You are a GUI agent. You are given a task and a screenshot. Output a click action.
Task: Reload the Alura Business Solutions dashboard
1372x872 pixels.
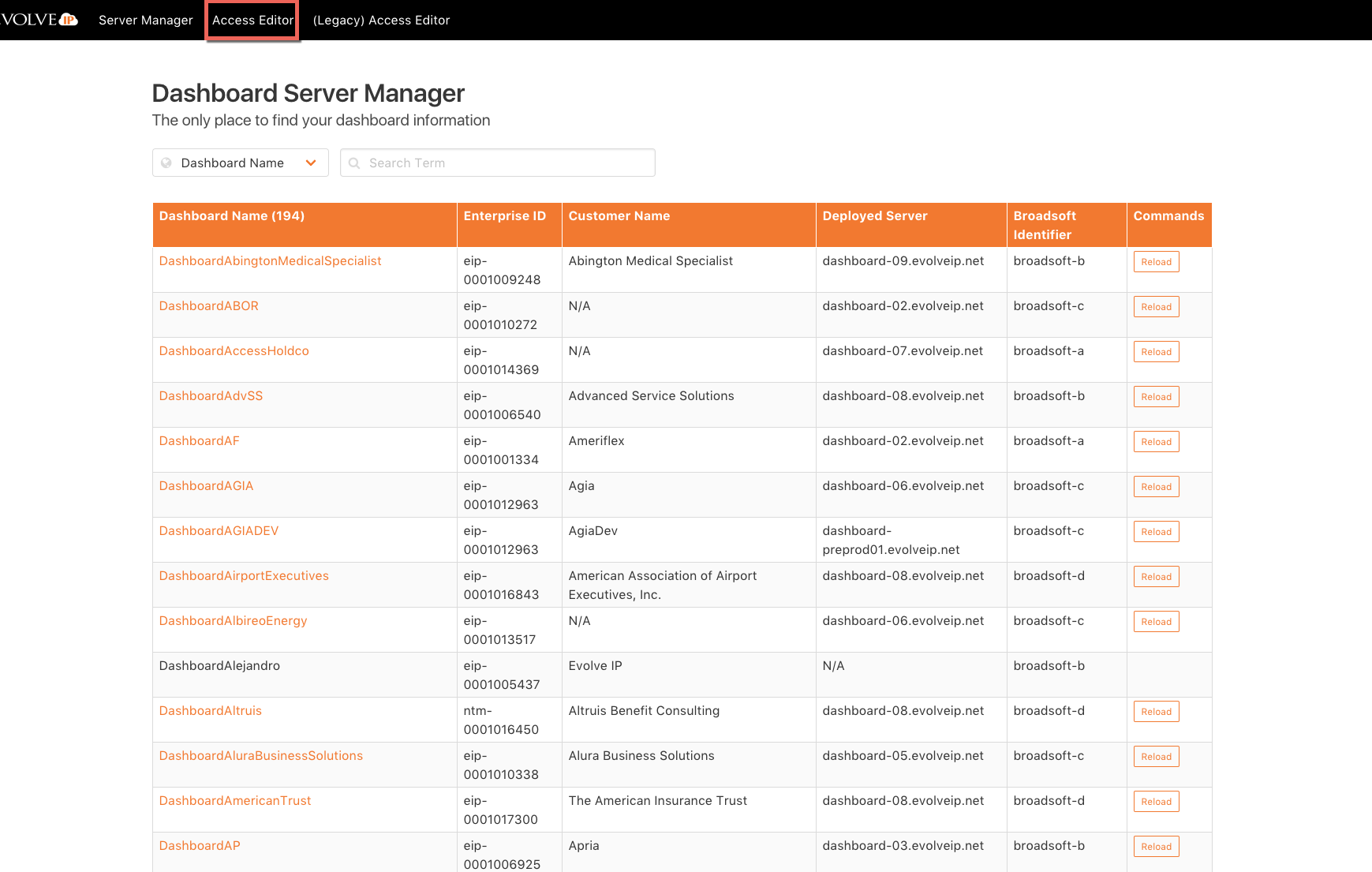(x=1156, y=757)
